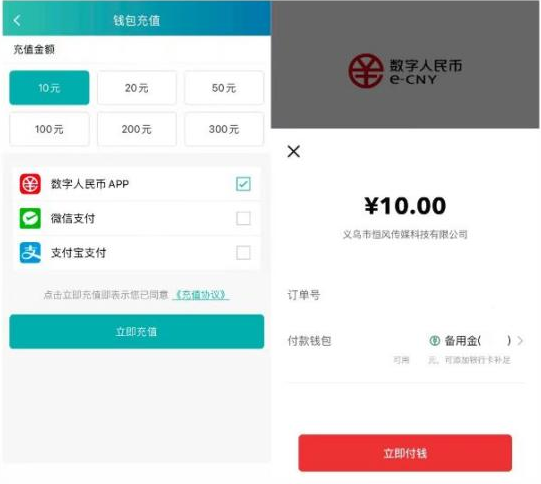Expand wallet options via the 备用金 chevron
This screenshot has height=484, width=541.
point(520,341)
